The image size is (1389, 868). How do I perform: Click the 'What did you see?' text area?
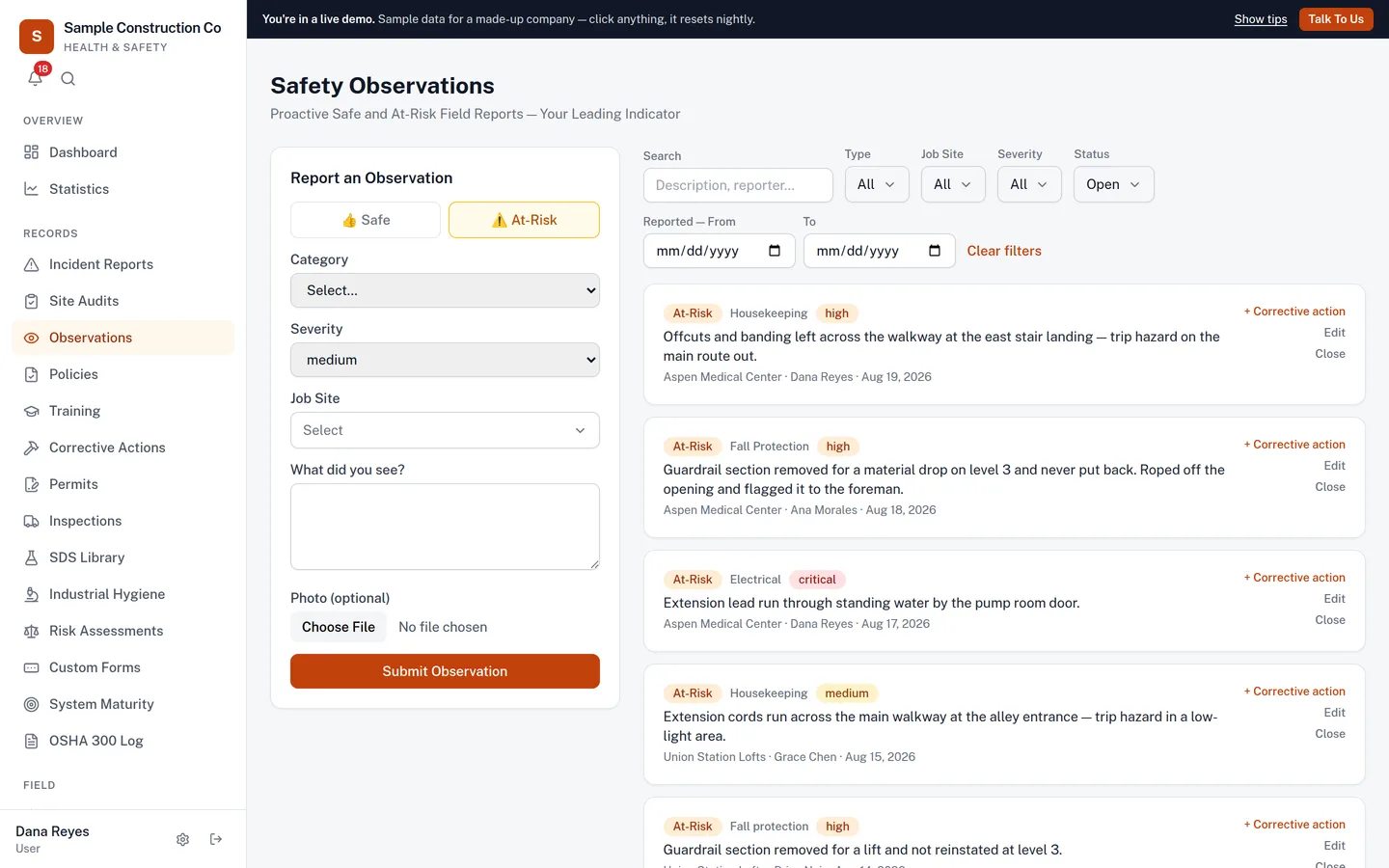[445, 527]
